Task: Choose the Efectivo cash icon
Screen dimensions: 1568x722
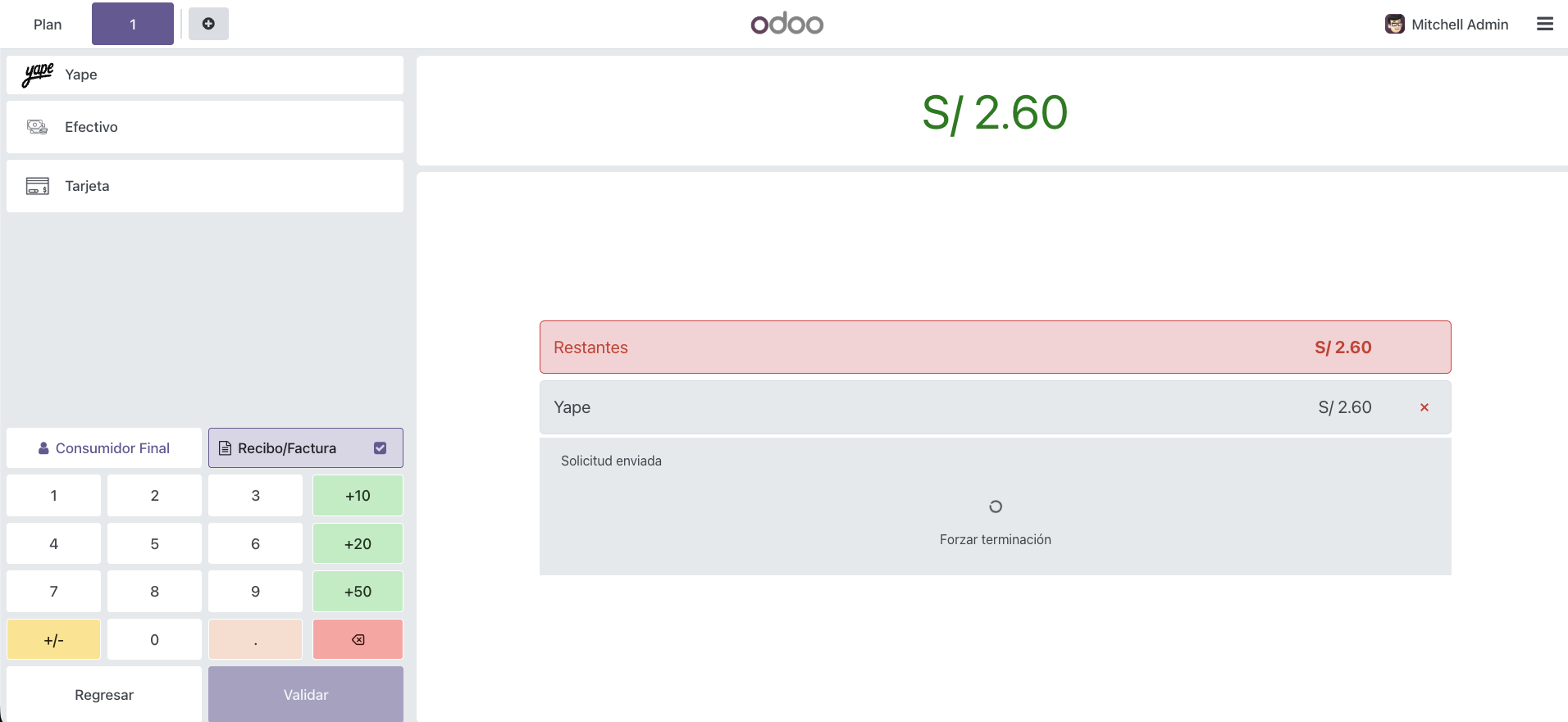Action: click(38, 127)
